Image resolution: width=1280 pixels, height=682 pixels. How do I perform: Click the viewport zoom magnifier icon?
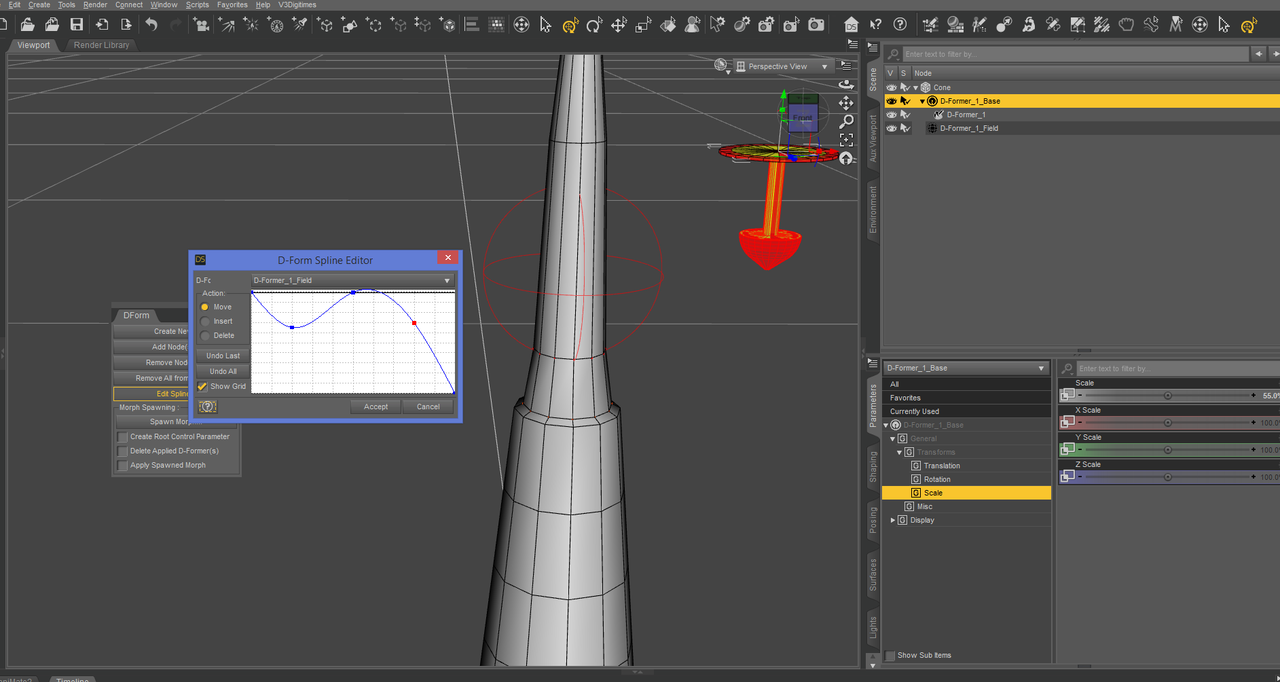pyautogui.click(x=846, y=122)
